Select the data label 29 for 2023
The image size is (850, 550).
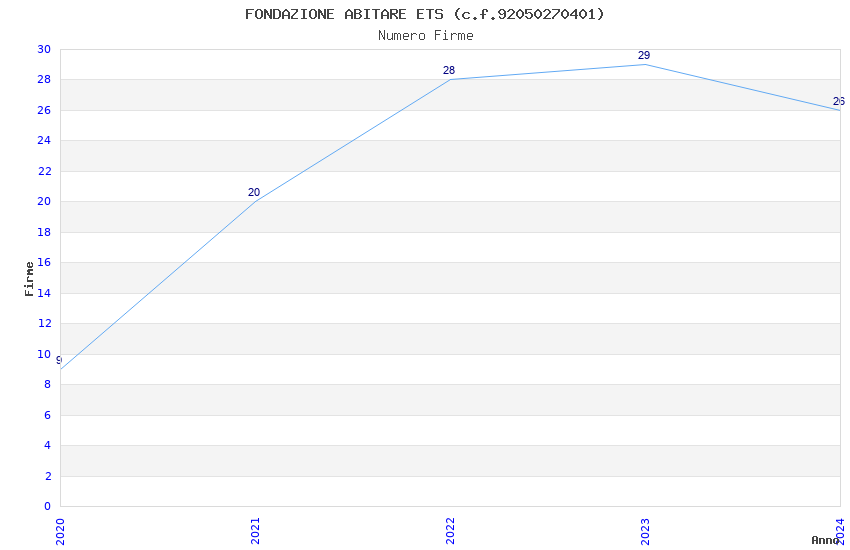(x=644, y=55)
